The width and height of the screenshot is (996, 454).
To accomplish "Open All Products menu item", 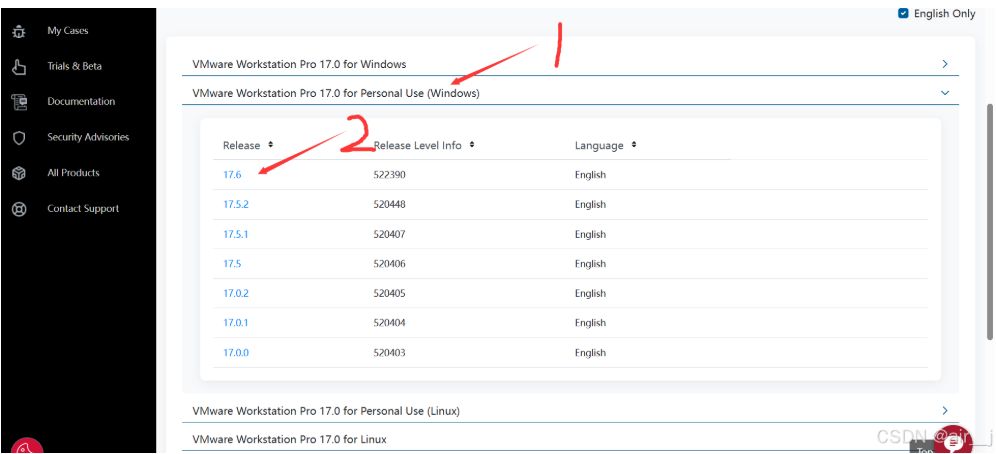I will click(73, 173).
